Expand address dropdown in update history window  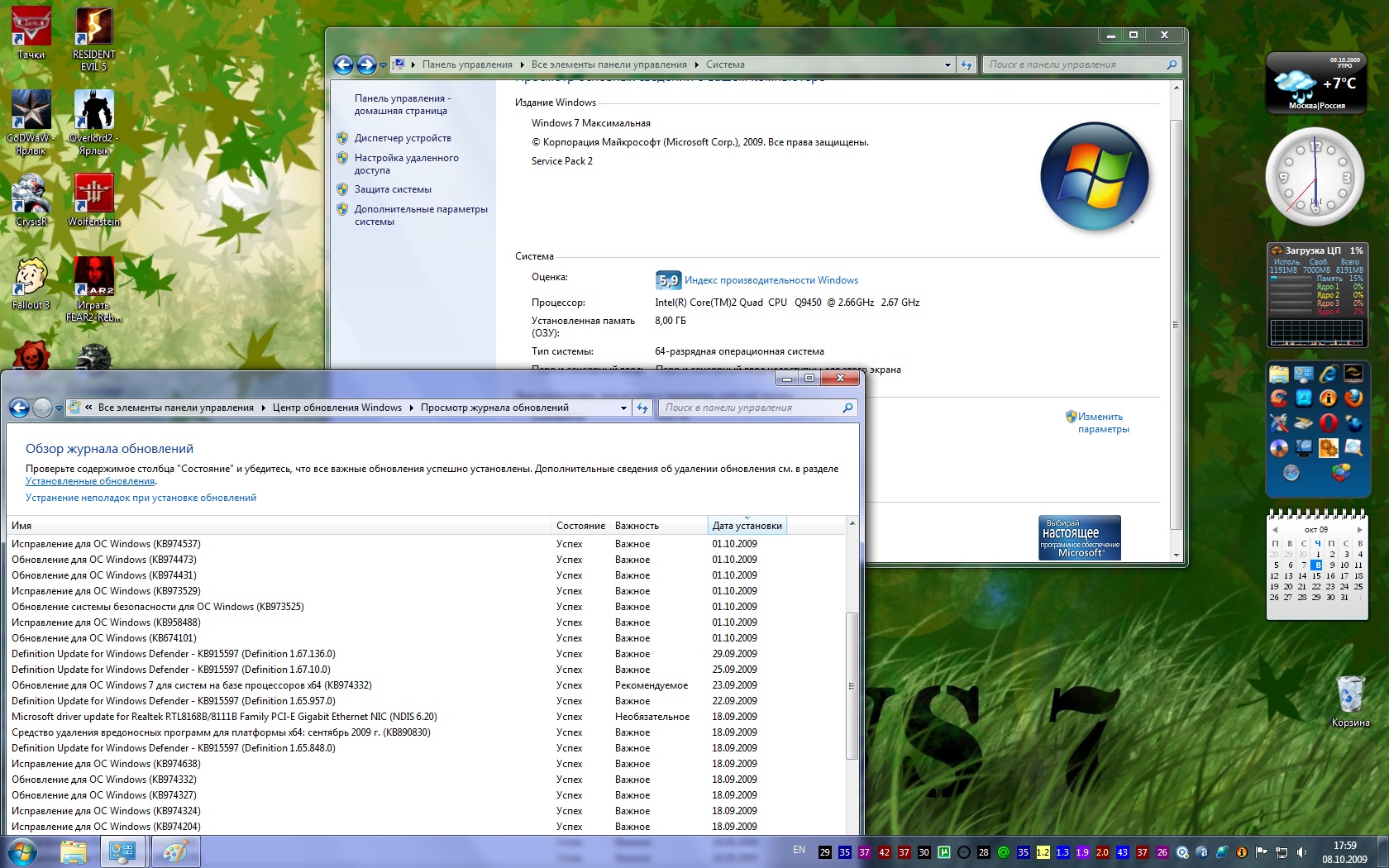point(623,408)
